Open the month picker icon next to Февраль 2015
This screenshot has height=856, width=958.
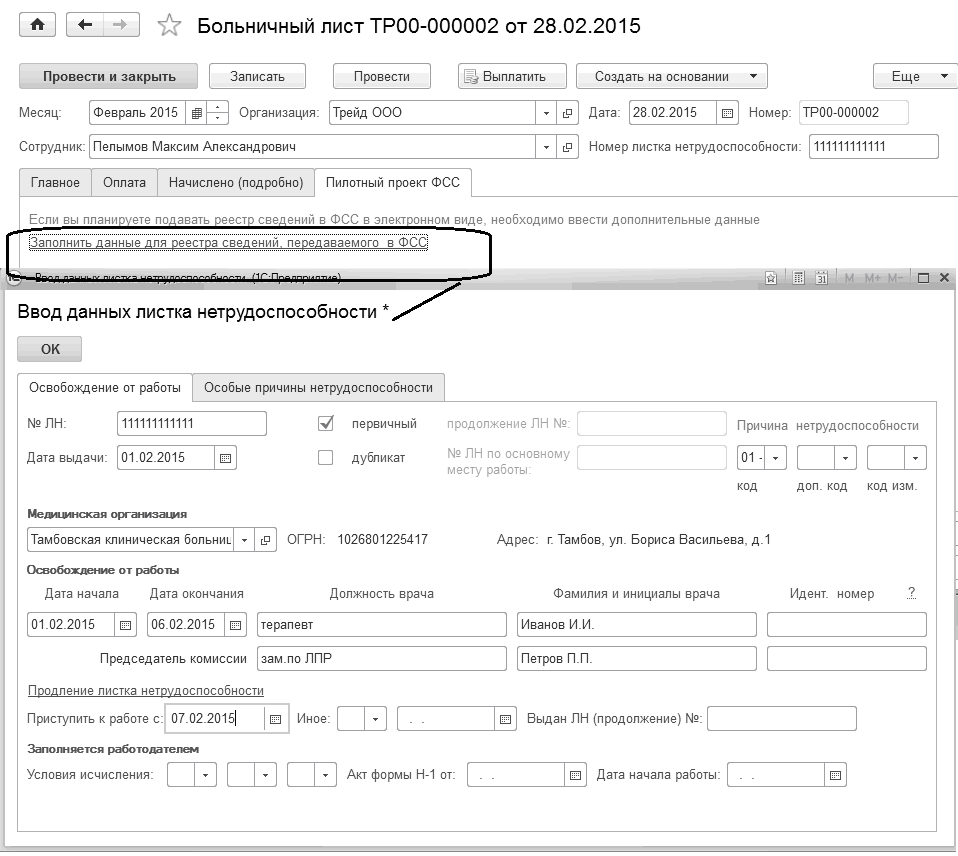click(197, 113)
